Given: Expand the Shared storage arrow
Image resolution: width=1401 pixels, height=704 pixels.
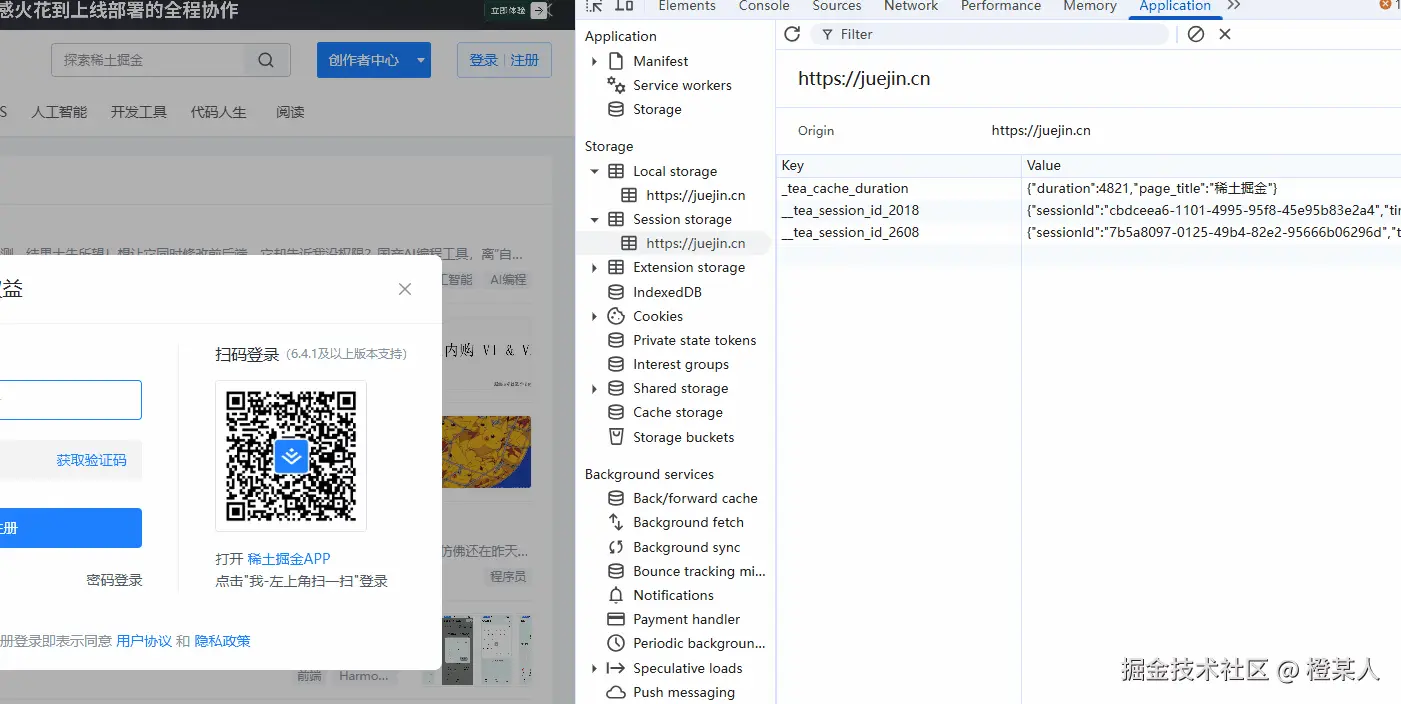Looking at the screenshot, I should [x=595, y=388].
